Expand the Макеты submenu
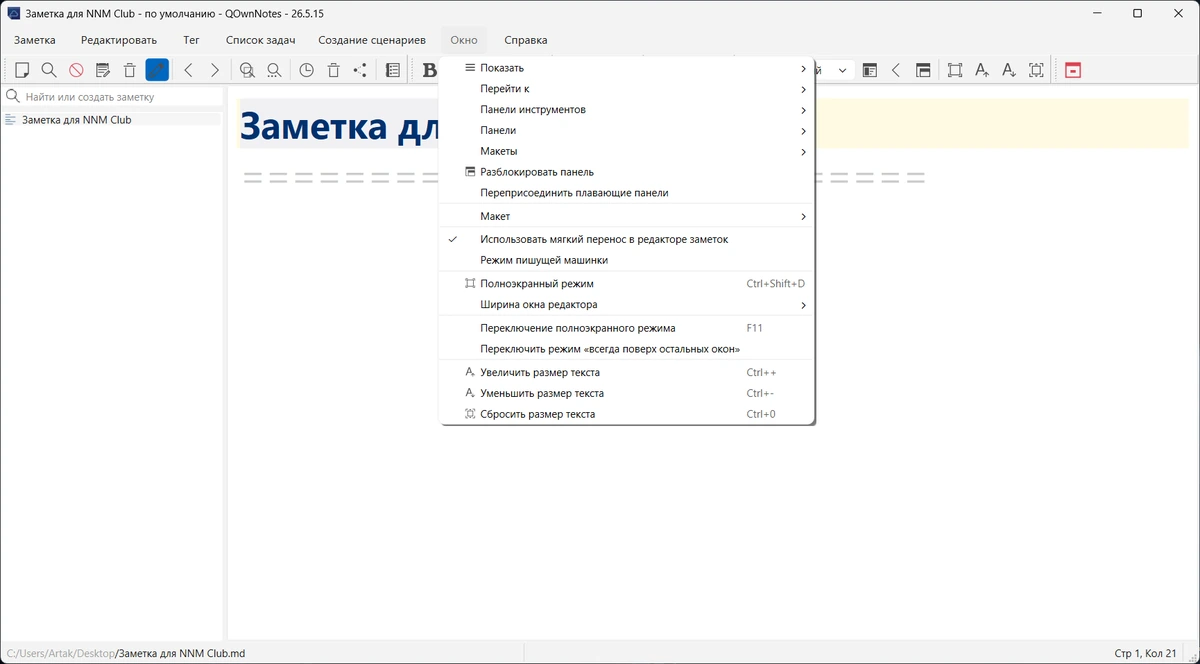 point(627,152)
